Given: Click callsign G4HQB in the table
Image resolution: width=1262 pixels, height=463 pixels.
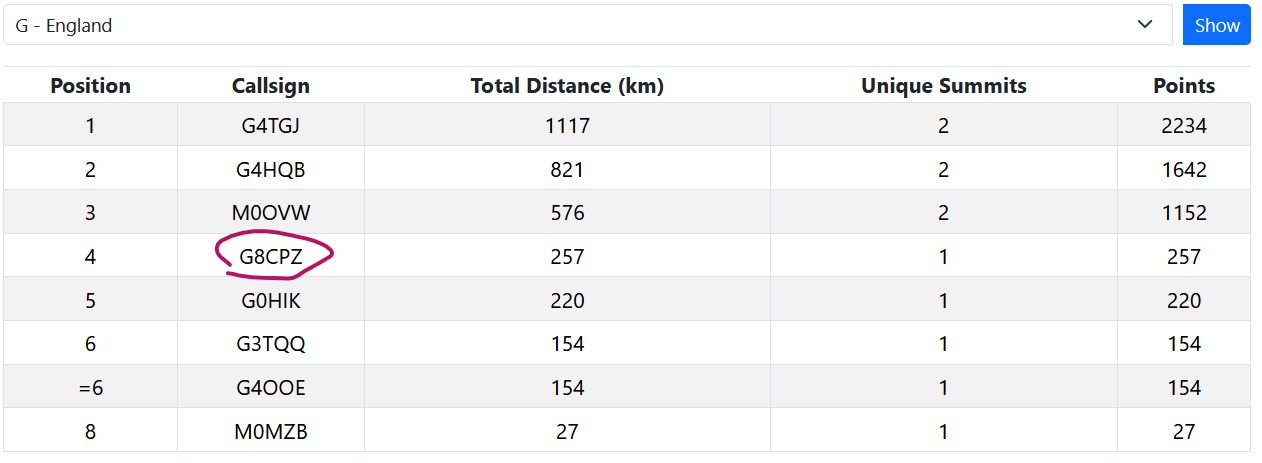Looking at the screenshot, I should 271,170.
